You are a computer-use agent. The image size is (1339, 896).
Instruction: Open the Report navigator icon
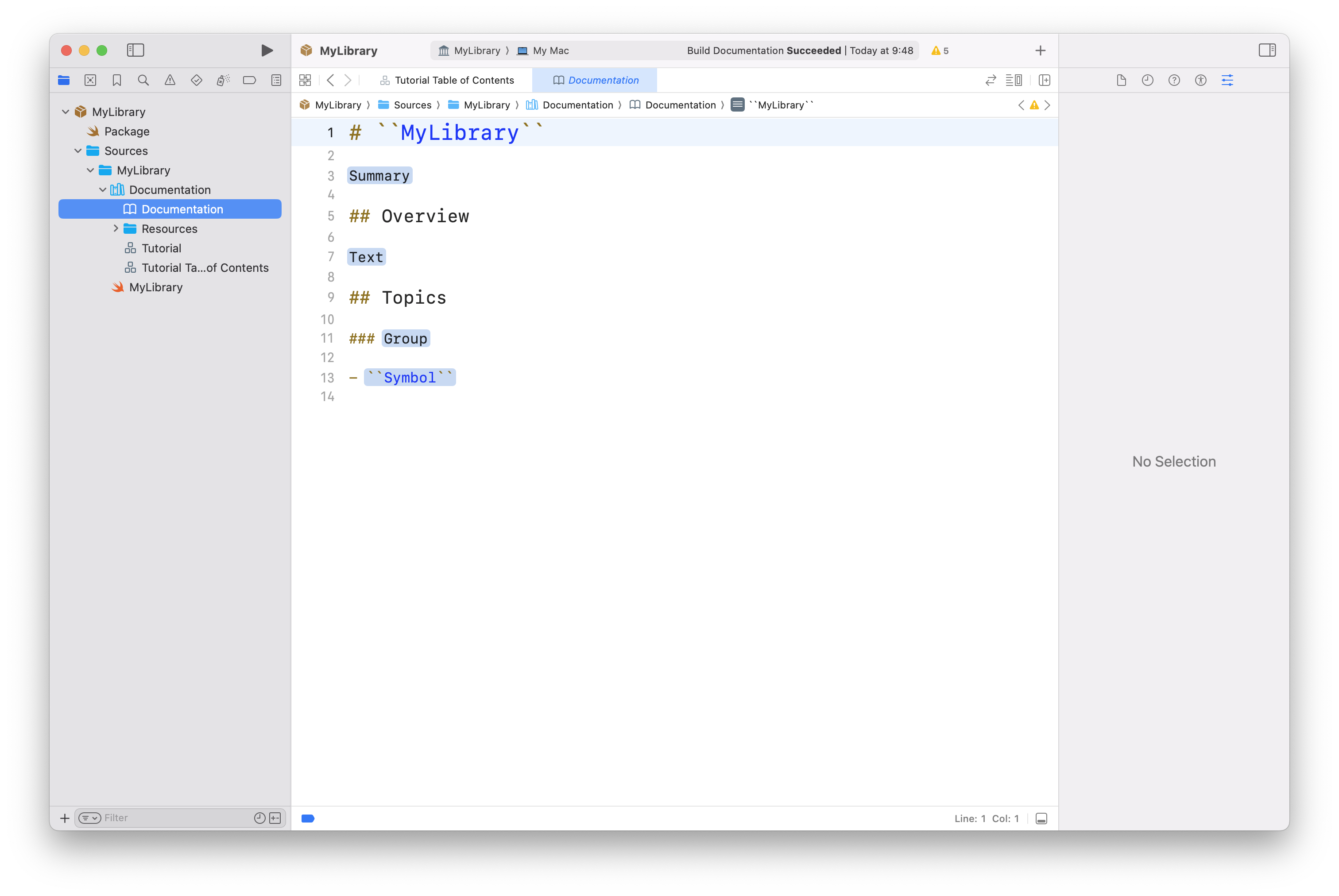tap(276, 81)
